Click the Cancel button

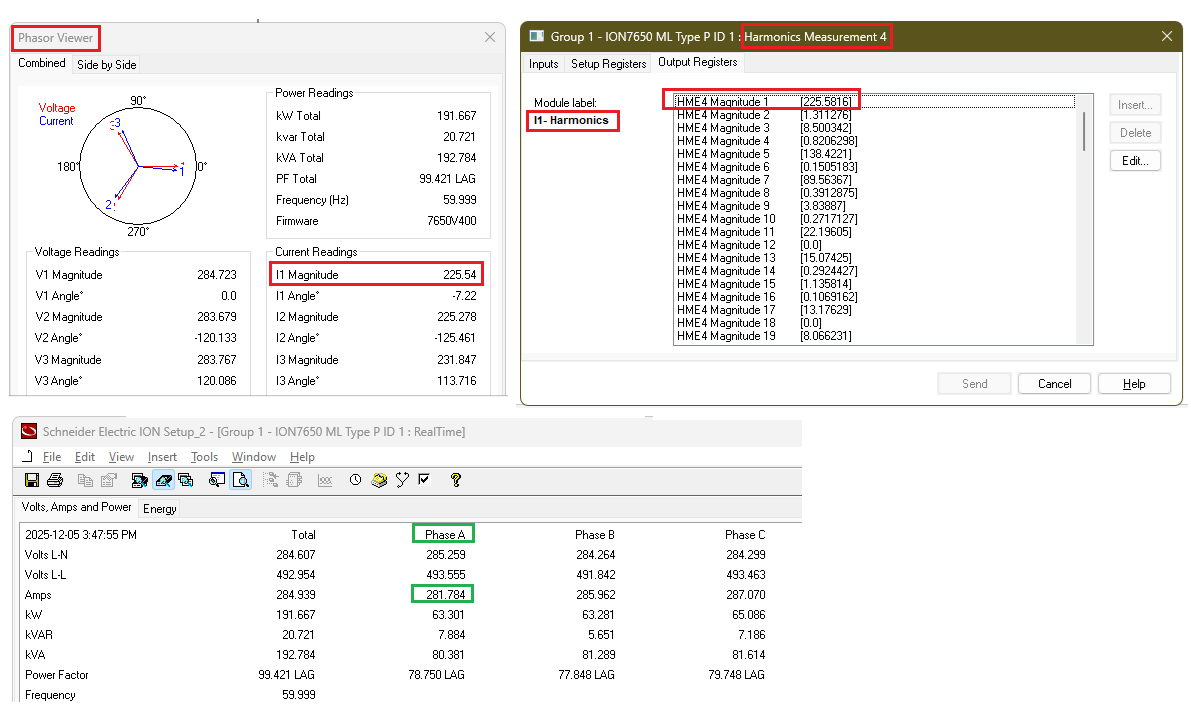click(x=1054, y=384)
